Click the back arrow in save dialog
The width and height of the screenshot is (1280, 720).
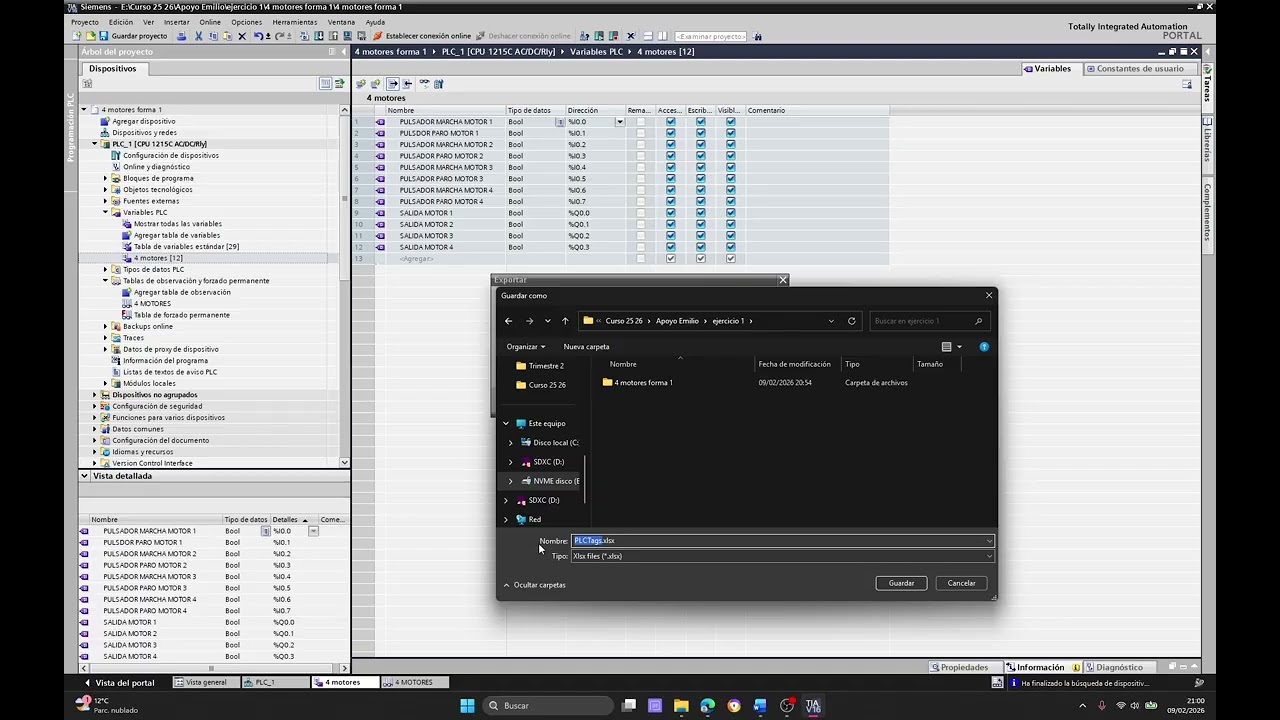point(508,321)
